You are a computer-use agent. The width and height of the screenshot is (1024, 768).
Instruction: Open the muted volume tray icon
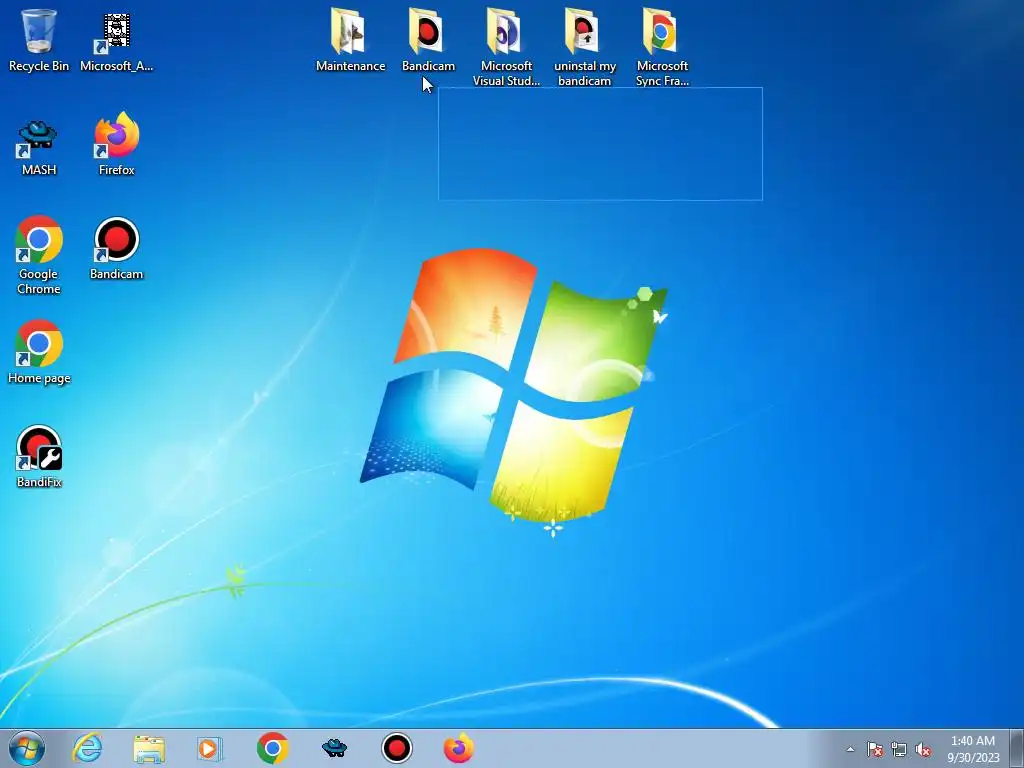[x=923, y=749]
